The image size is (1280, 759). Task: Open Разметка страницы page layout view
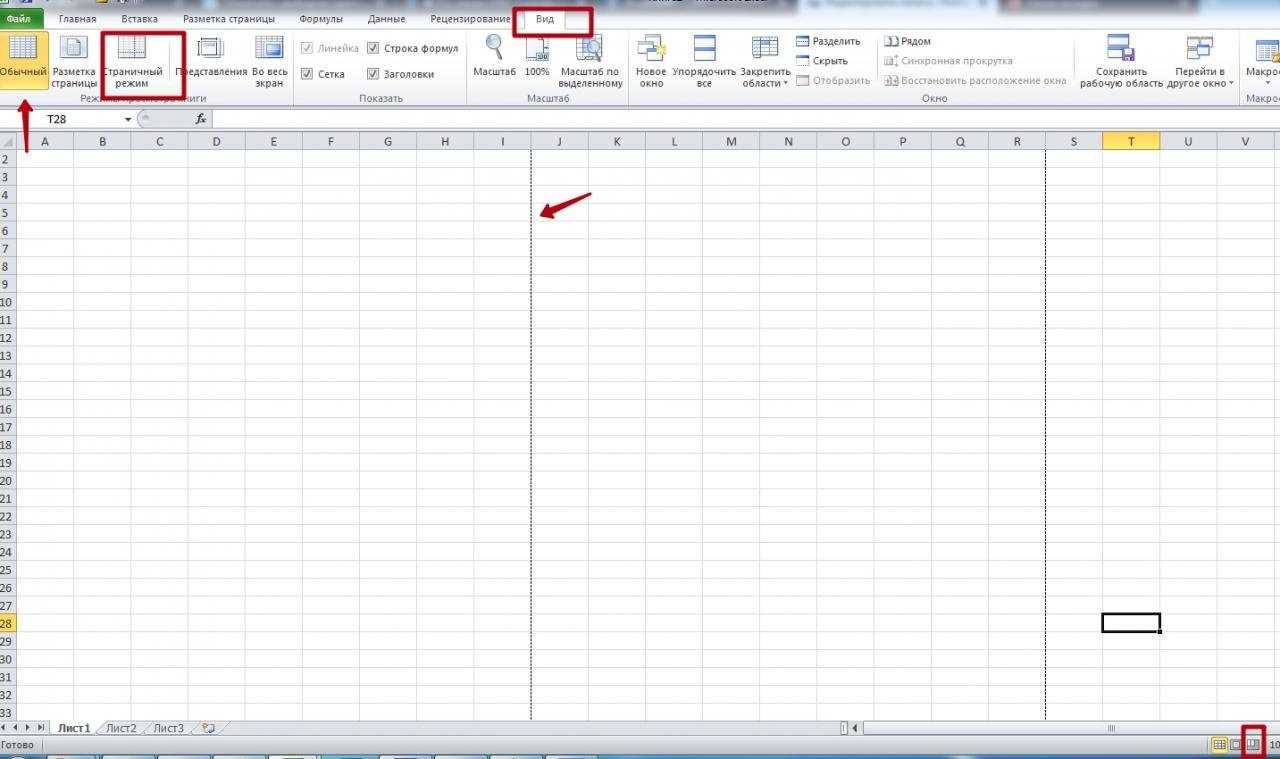point(74,60)
